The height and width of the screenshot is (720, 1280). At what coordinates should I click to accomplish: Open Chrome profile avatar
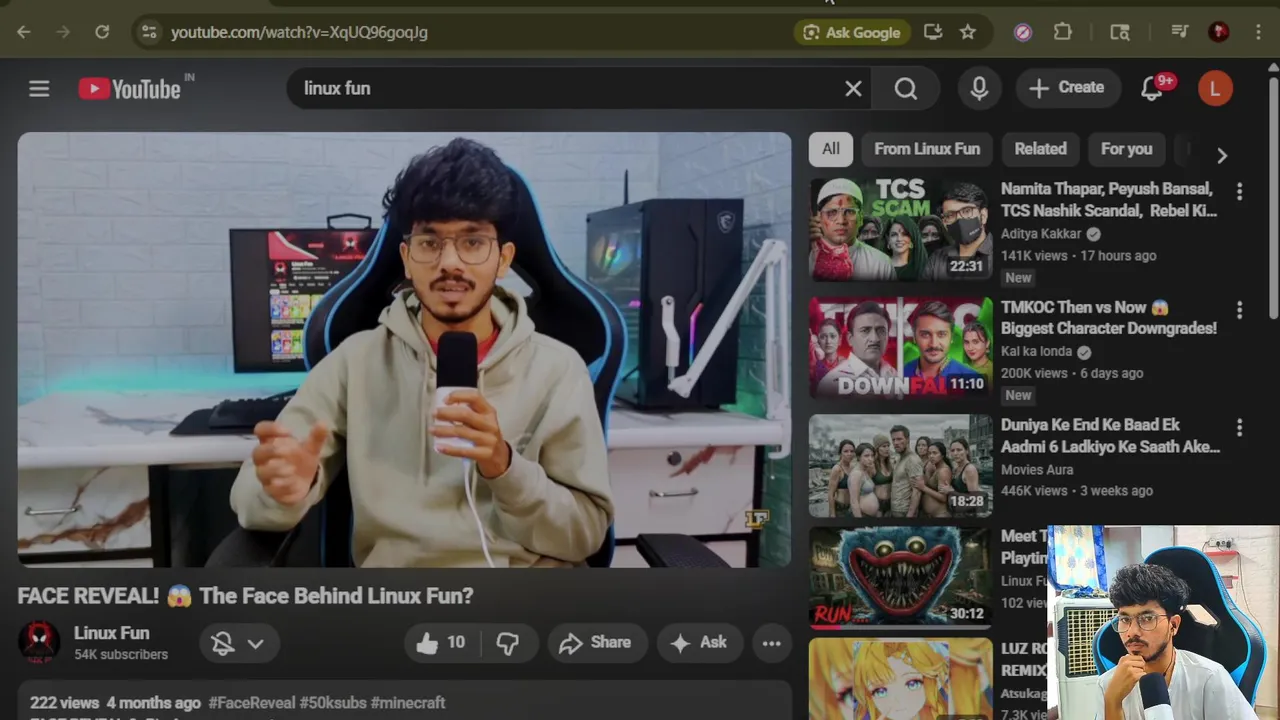click(1219, 32)
